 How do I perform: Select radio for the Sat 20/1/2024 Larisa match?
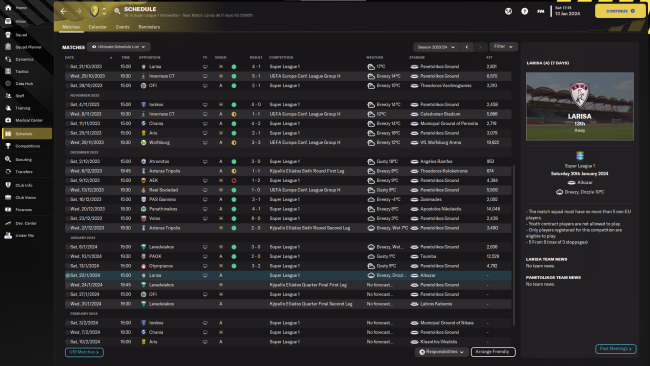click(x=67, y=275)
